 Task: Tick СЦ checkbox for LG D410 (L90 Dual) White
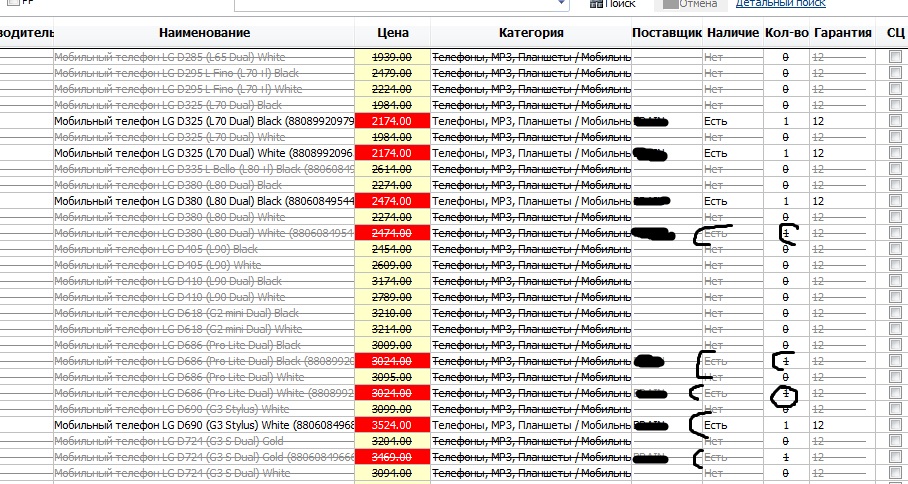[895, 296]
